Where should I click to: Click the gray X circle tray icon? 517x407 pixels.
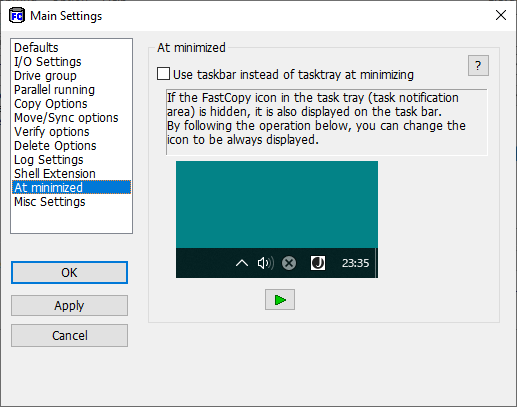(x=289, y=263)
